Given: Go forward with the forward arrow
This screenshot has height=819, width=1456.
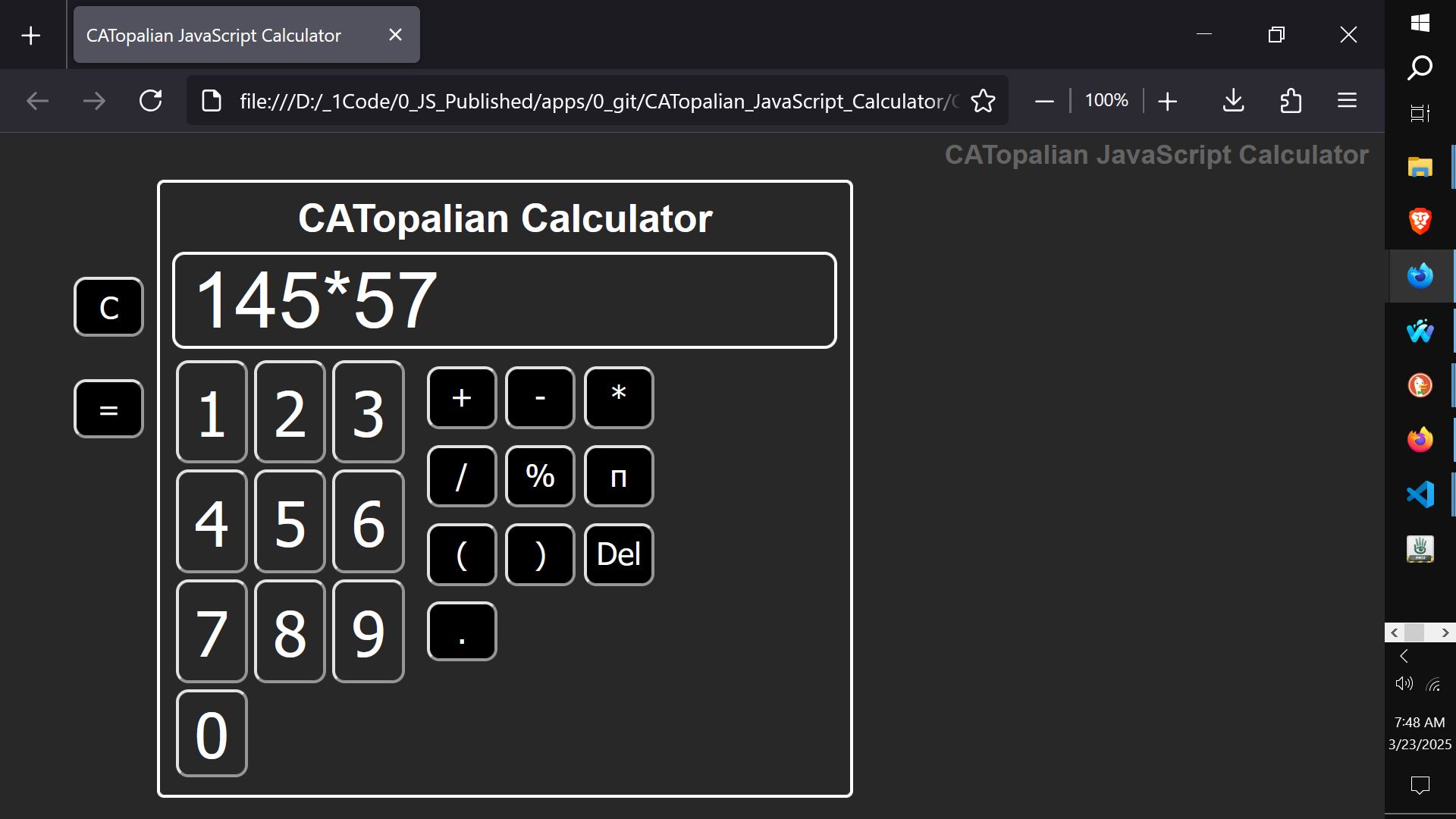Looking at the screenshot, I should pos(94,101).
